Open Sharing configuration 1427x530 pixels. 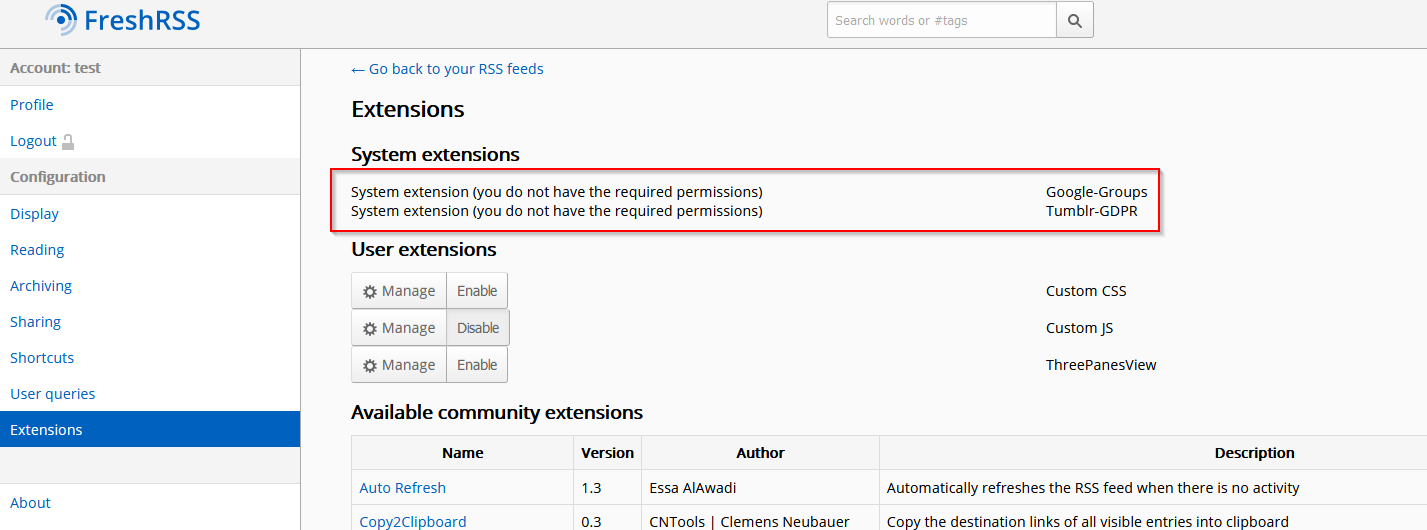[x=35, y=322]
